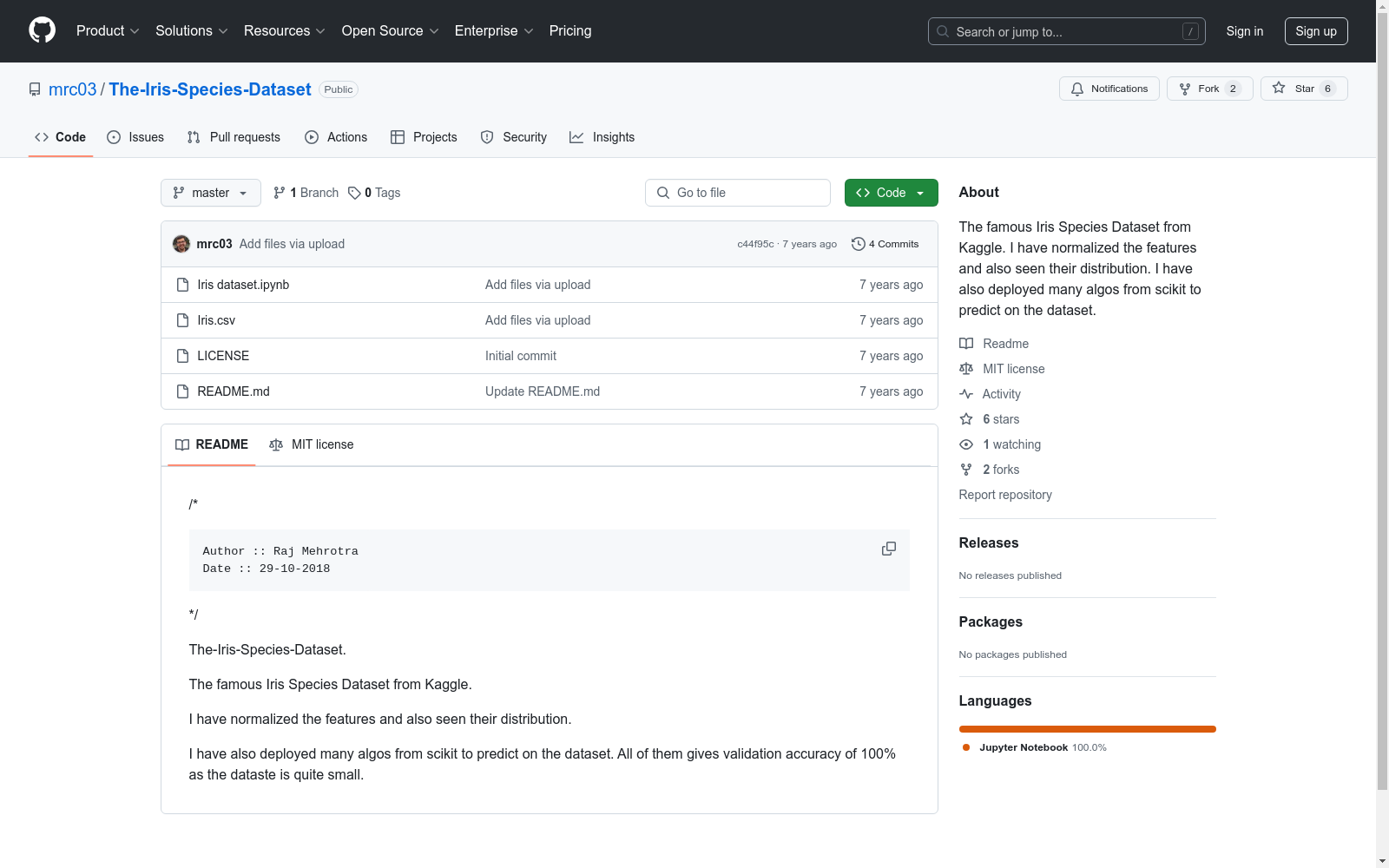Viewport: 1389px width, 868px height.
Task: Click the GitHub logo home icon
Action: click(42, 30)
